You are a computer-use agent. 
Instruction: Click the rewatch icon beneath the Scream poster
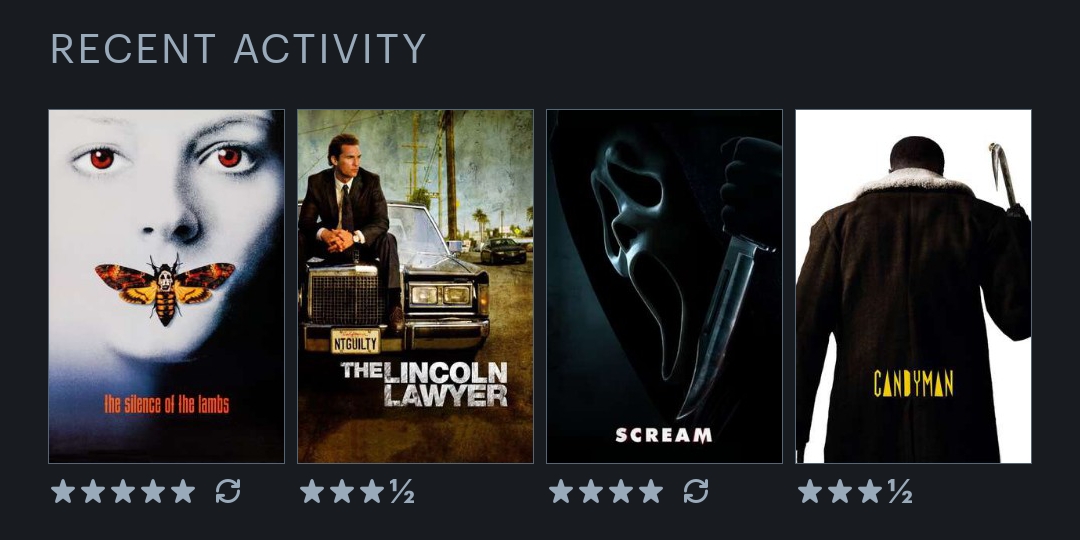point(696,491)
